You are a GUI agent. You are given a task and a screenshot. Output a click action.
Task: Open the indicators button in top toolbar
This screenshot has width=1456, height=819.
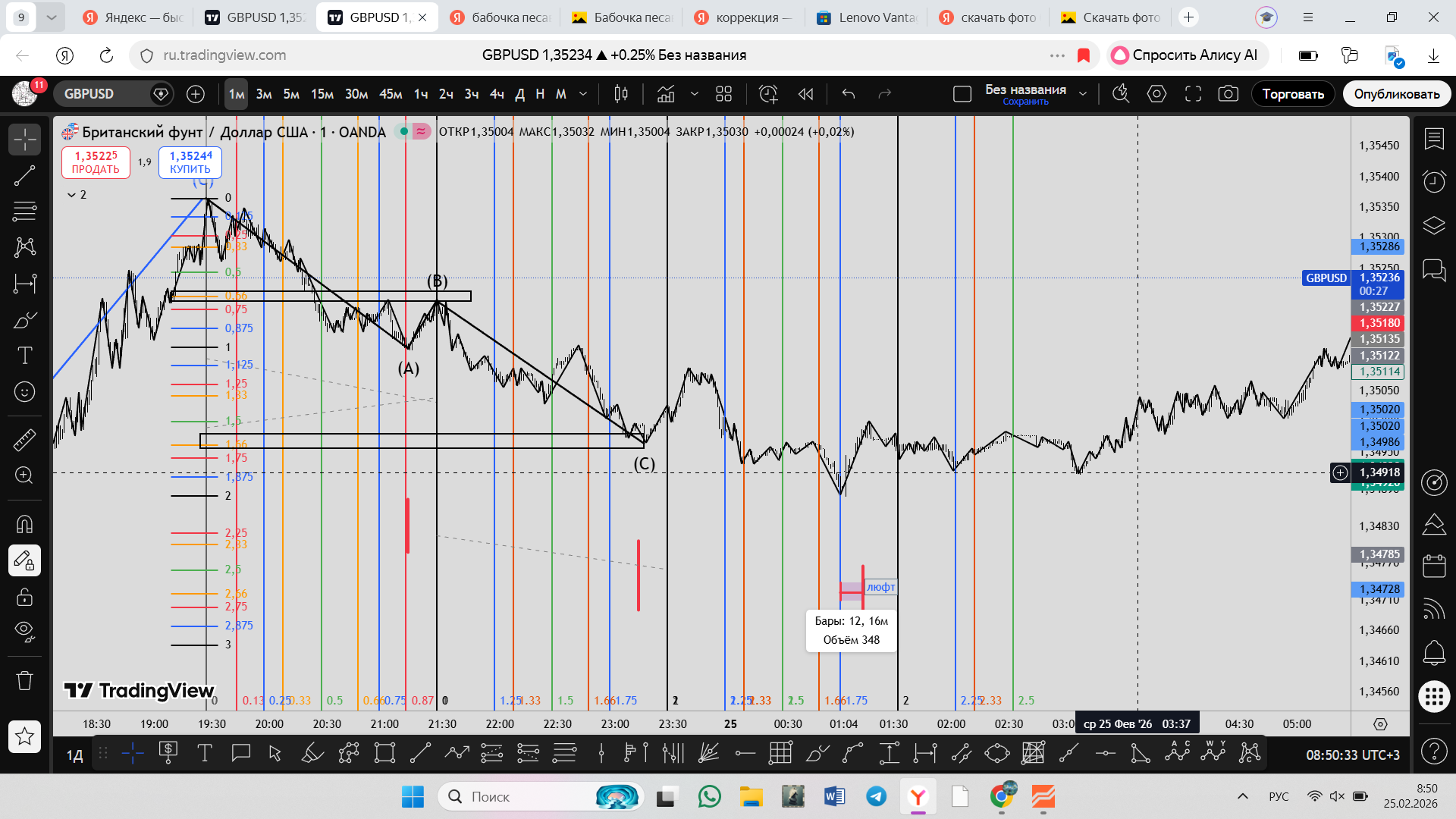tap(666, 94)
